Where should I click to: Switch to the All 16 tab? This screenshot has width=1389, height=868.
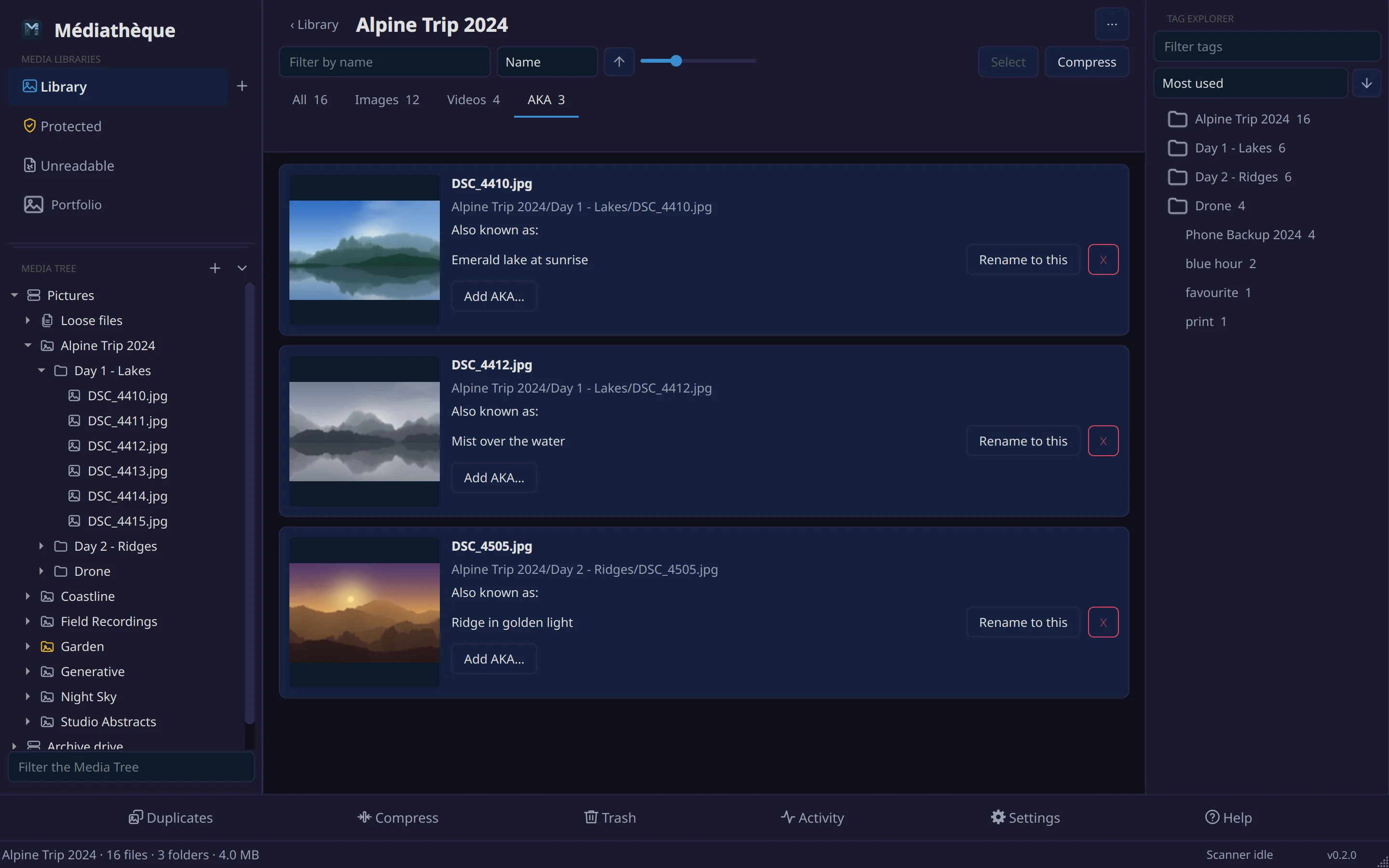(x=310, y=100)
